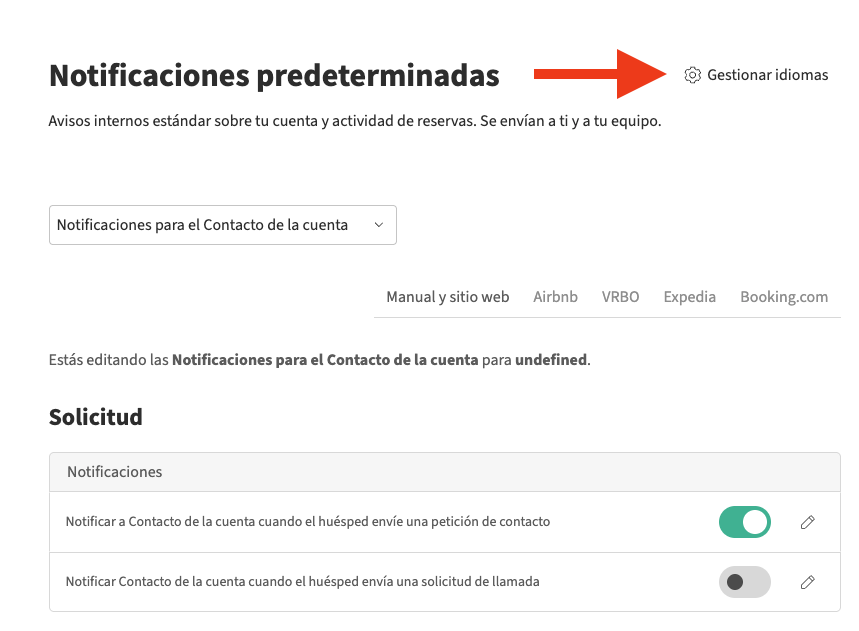Click the Notificaciones predeterminadas page heading
Screen dimensions: 859x631
coord(274,75)
